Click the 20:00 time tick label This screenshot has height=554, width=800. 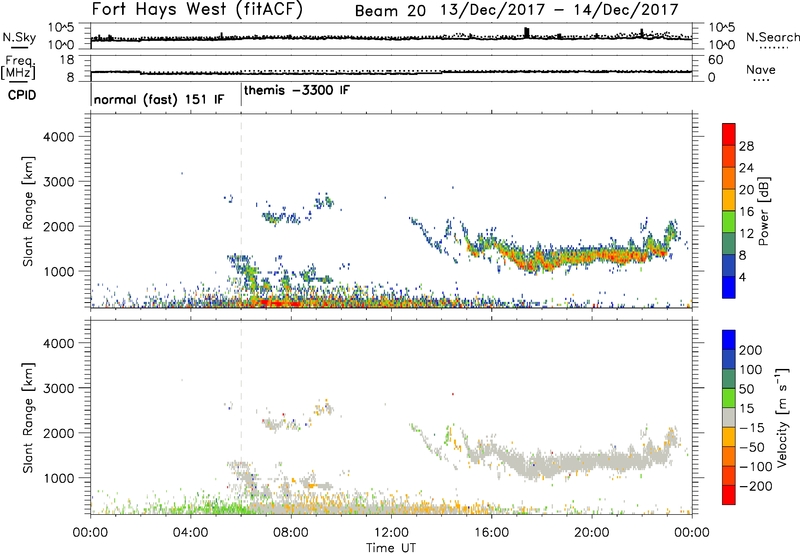(x=592, y=533)
